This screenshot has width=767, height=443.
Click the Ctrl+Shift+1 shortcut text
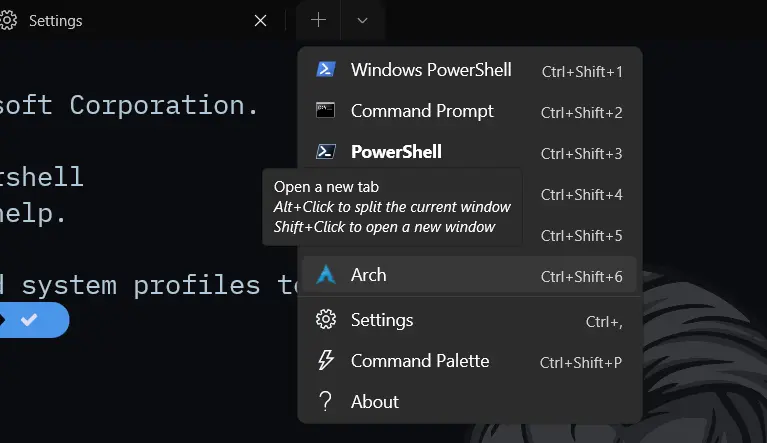click(x=582, y=72)
